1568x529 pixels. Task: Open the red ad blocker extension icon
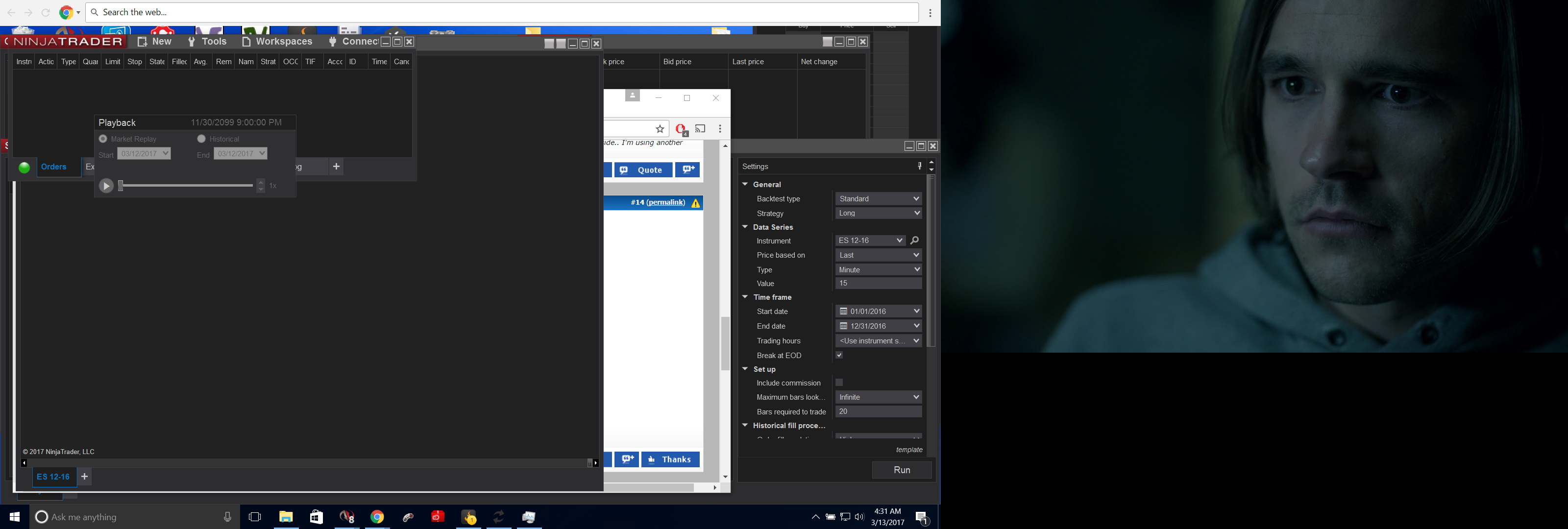pyautogui.click(x=681, y=129)
